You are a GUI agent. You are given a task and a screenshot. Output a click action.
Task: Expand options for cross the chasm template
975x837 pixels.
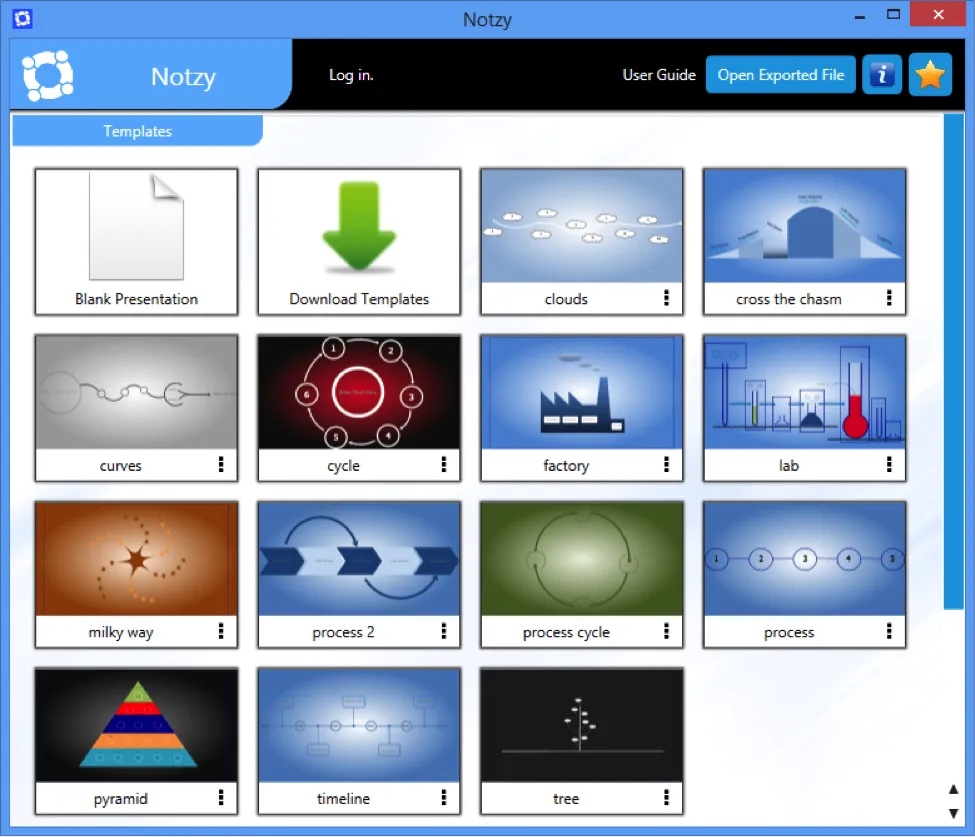tap(889, 298)
